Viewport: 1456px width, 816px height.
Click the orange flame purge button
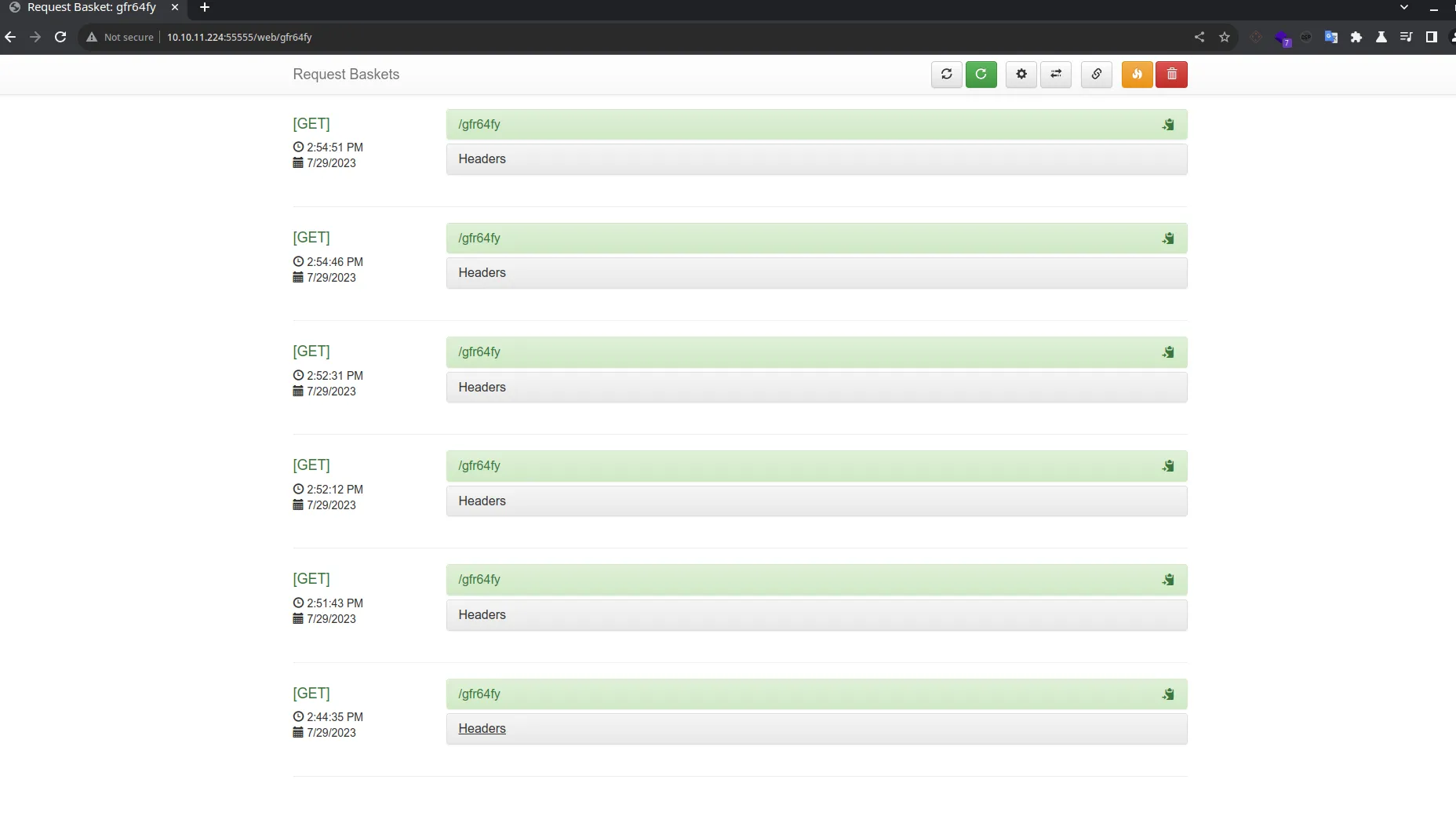pos(1137,75)
